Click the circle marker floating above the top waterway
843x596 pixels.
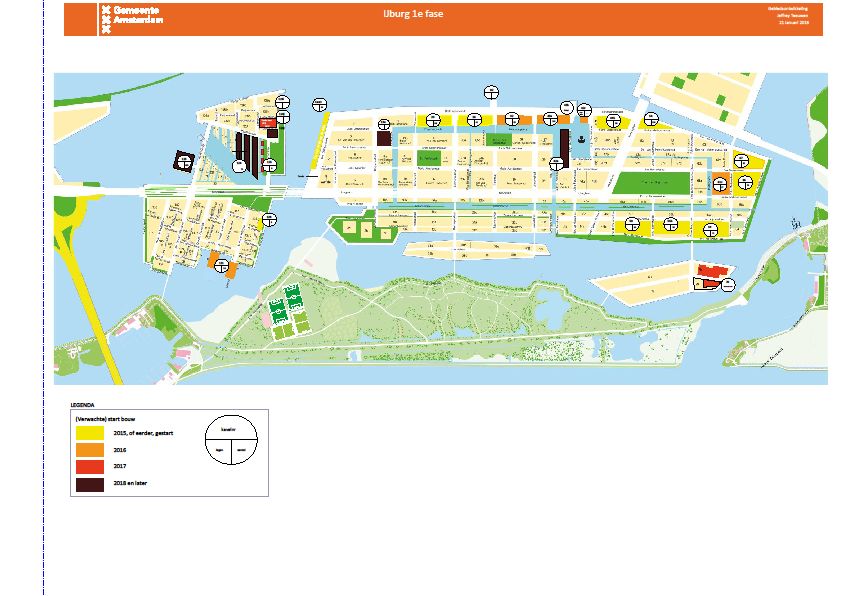coord(491,92)
